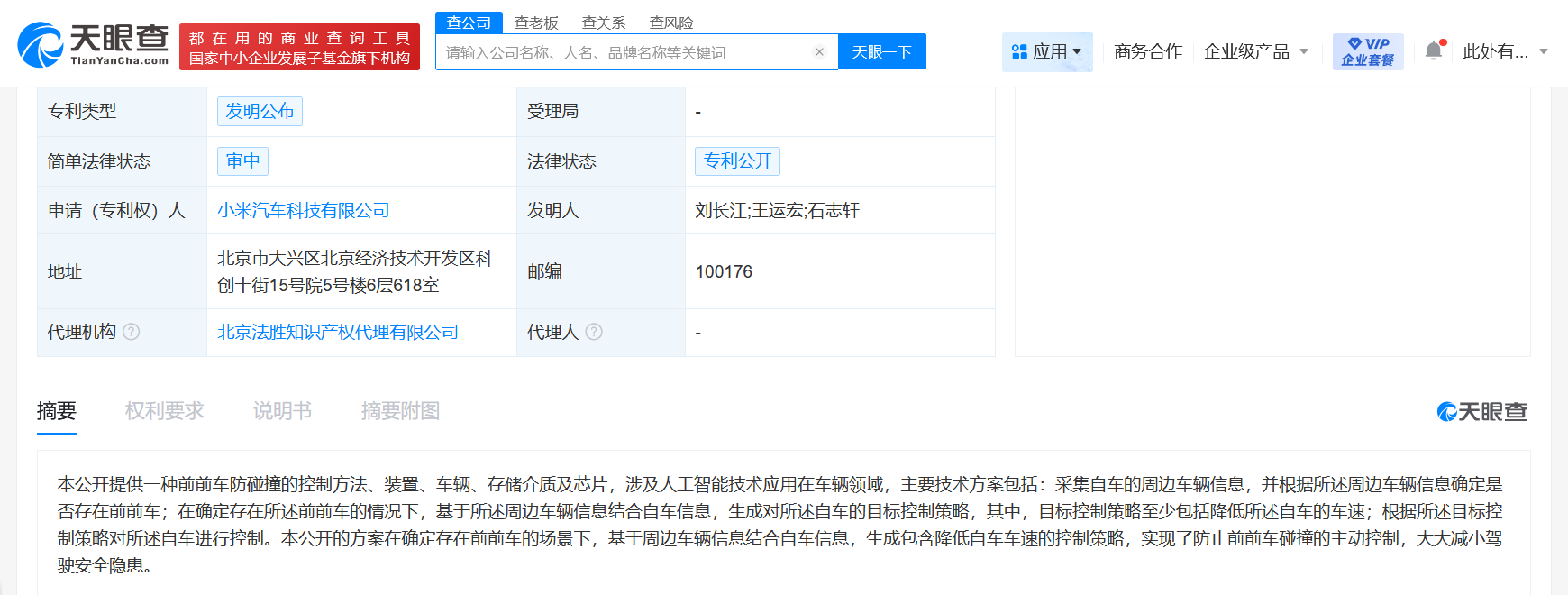Screen dimensions: 1568x595
Task: Open 北京法胜知识产权代理有限公司 agency link
Action: click(338, 332)
